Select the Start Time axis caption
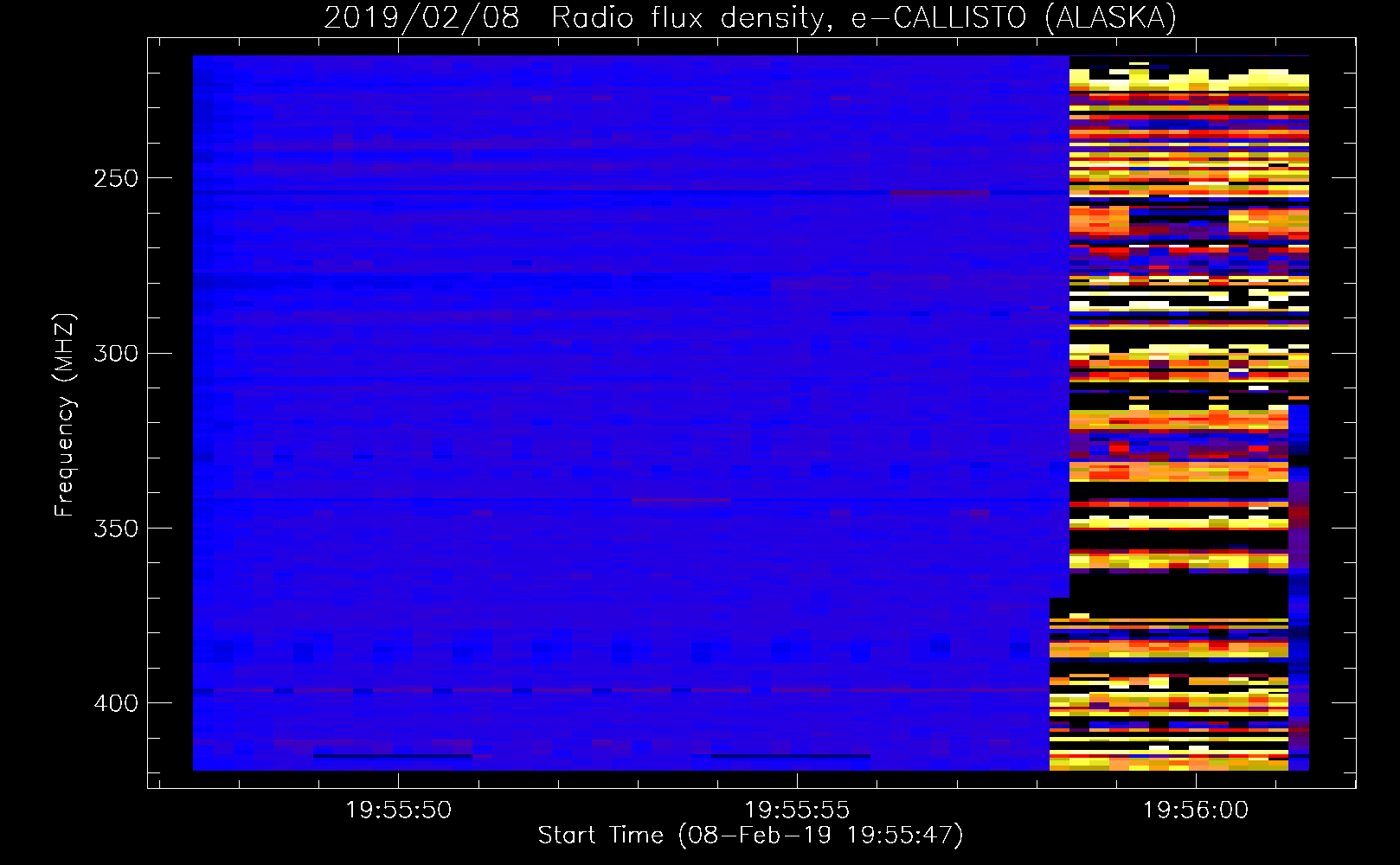Screen dimensions: 1400x865 point(750,836)
